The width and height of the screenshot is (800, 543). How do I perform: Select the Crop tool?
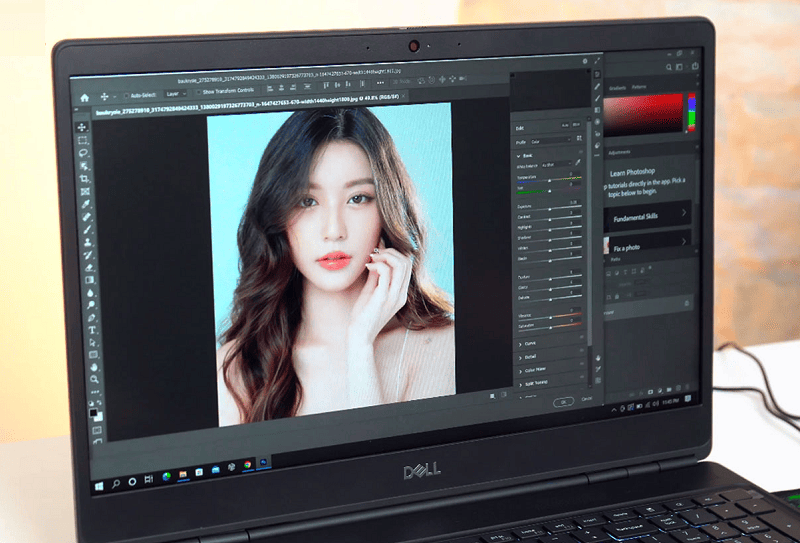coord(85,178)
